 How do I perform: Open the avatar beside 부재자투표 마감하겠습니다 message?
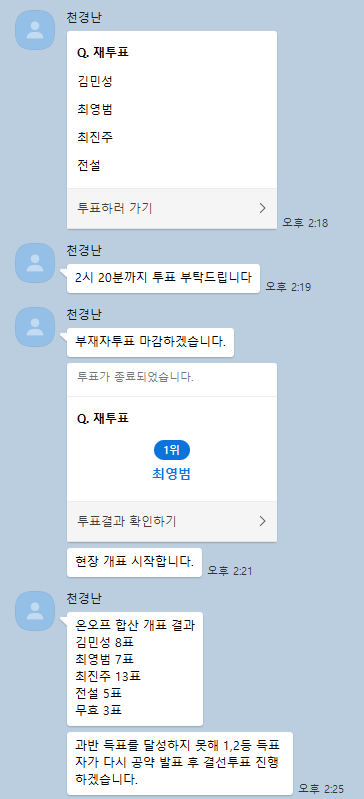tap(35, 327)
